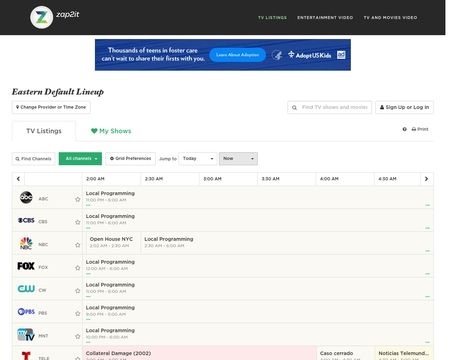
Task: Open the FOX channel logo
Action: tap(26, 266)
